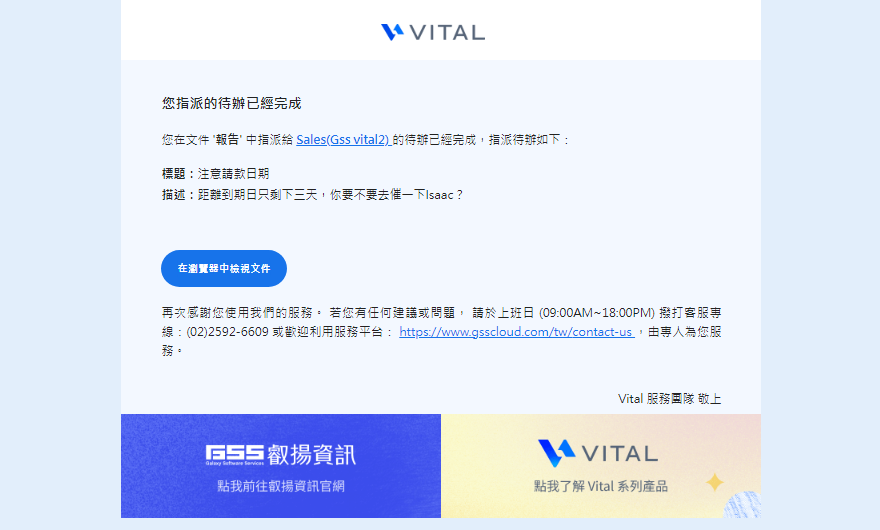Image resolution: width=880 pixels, height=530 pixels.
Task: Click the 描述 line mentioning 到期日
Action: click(x=312, y=195)
